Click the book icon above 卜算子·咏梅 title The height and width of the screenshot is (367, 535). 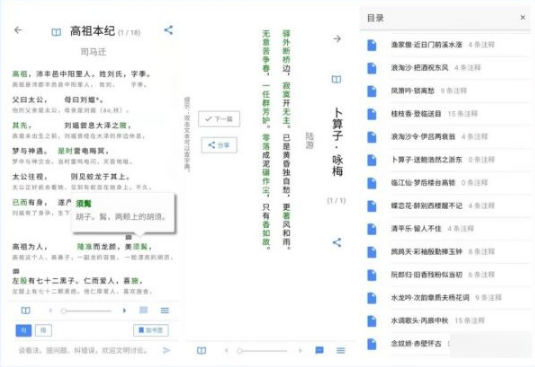(x=336, y=79)
